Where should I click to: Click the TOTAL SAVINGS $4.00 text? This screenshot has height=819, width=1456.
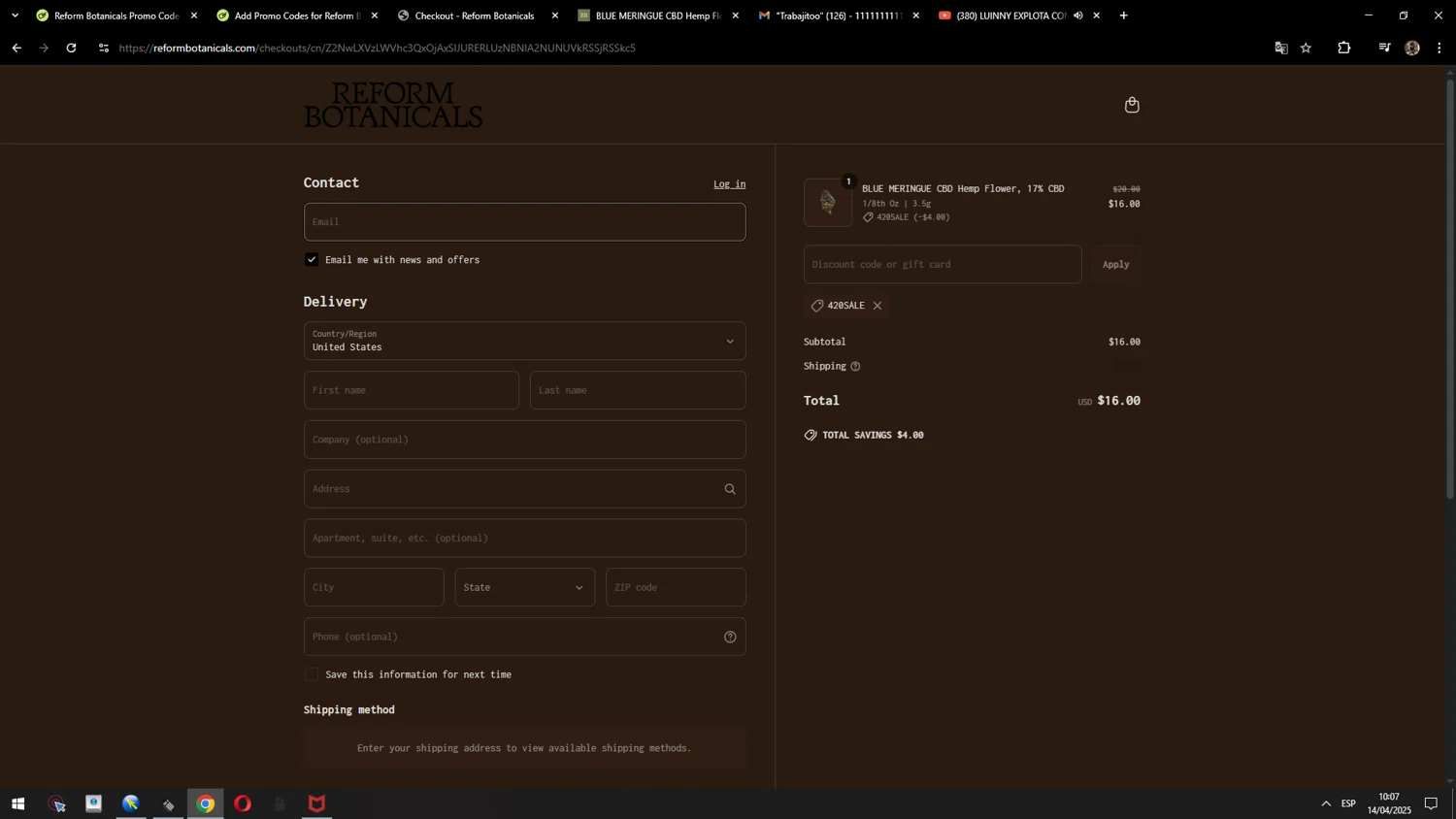click(x=873, y=436)
